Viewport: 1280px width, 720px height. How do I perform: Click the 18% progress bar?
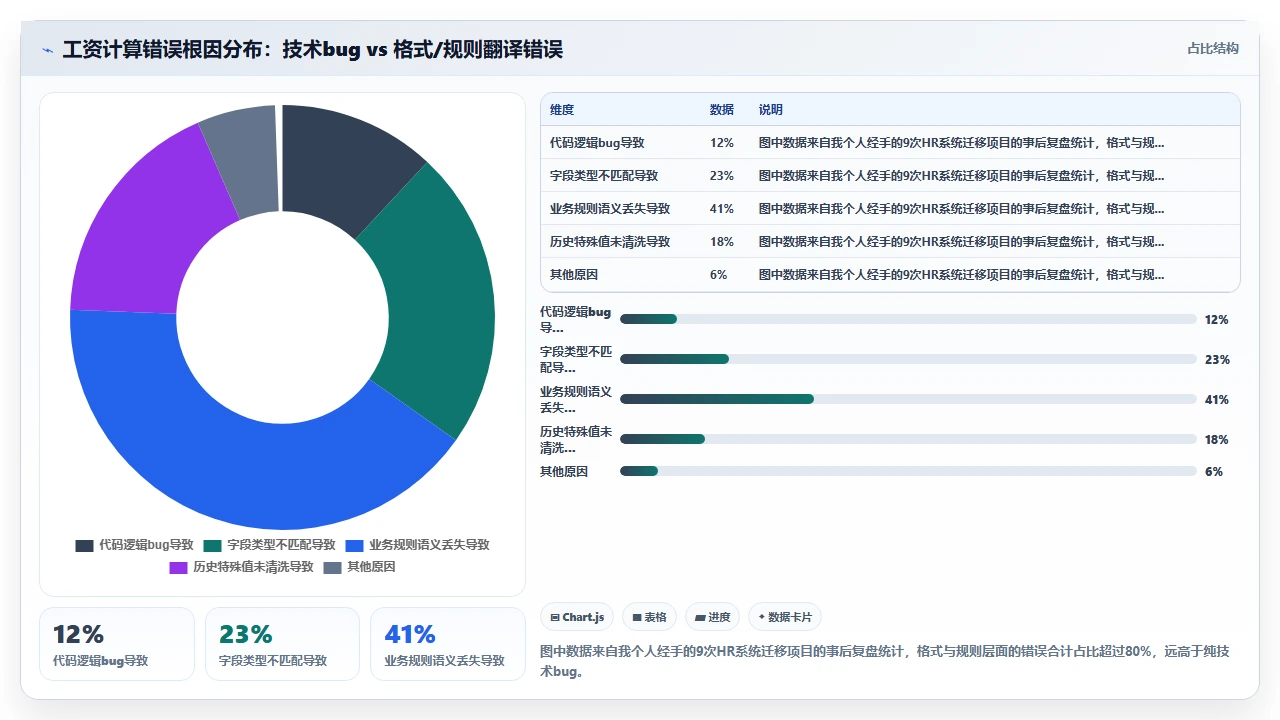click(908, 439)
